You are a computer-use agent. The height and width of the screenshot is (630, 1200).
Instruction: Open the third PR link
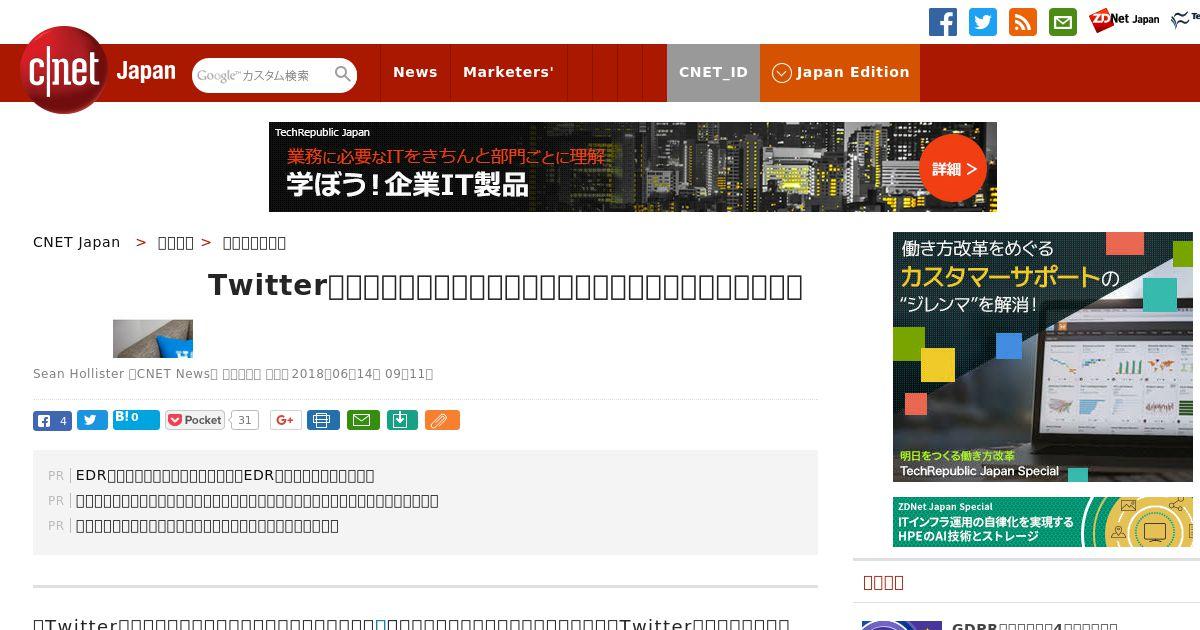click(x=207, y=525)
